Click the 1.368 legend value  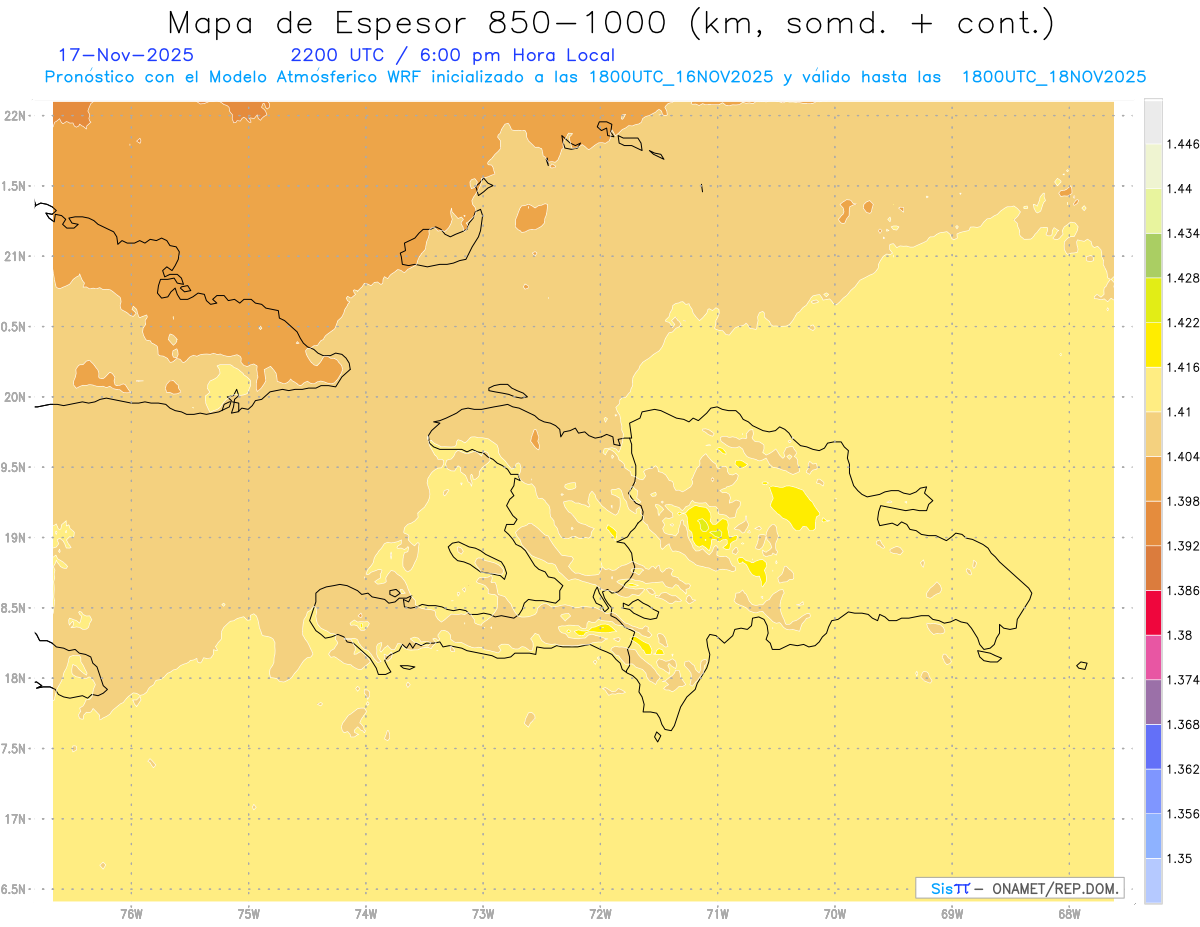pos(1182,724)
